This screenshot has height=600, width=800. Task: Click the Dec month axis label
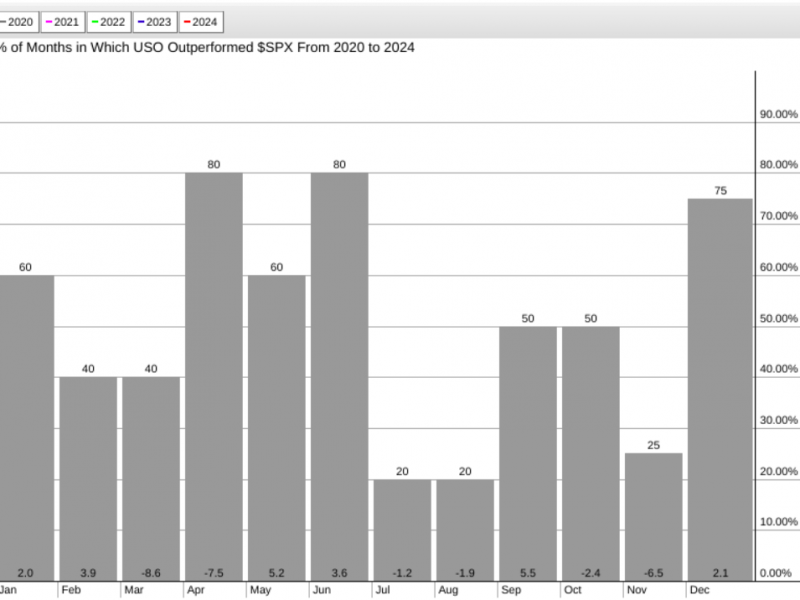[x=699, y=590]
